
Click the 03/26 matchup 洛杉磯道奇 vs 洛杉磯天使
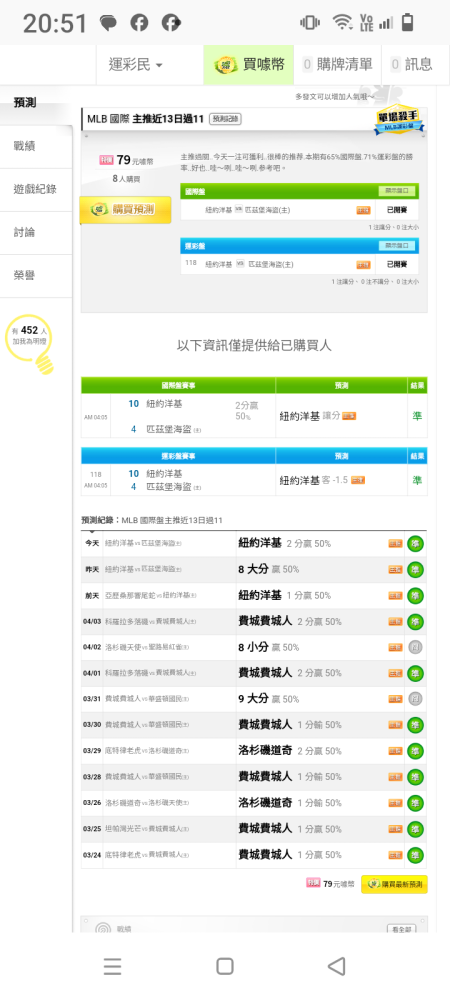tap(147, 803)
